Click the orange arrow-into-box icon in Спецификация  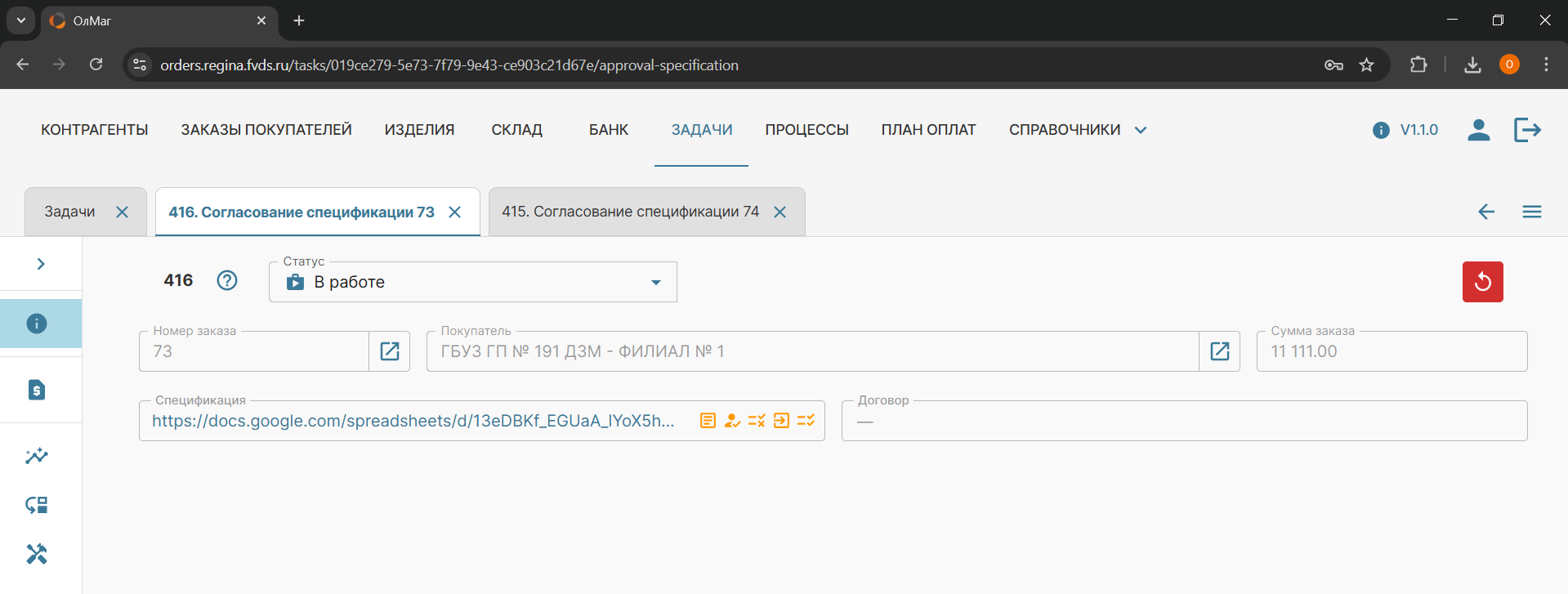[781, 421]
